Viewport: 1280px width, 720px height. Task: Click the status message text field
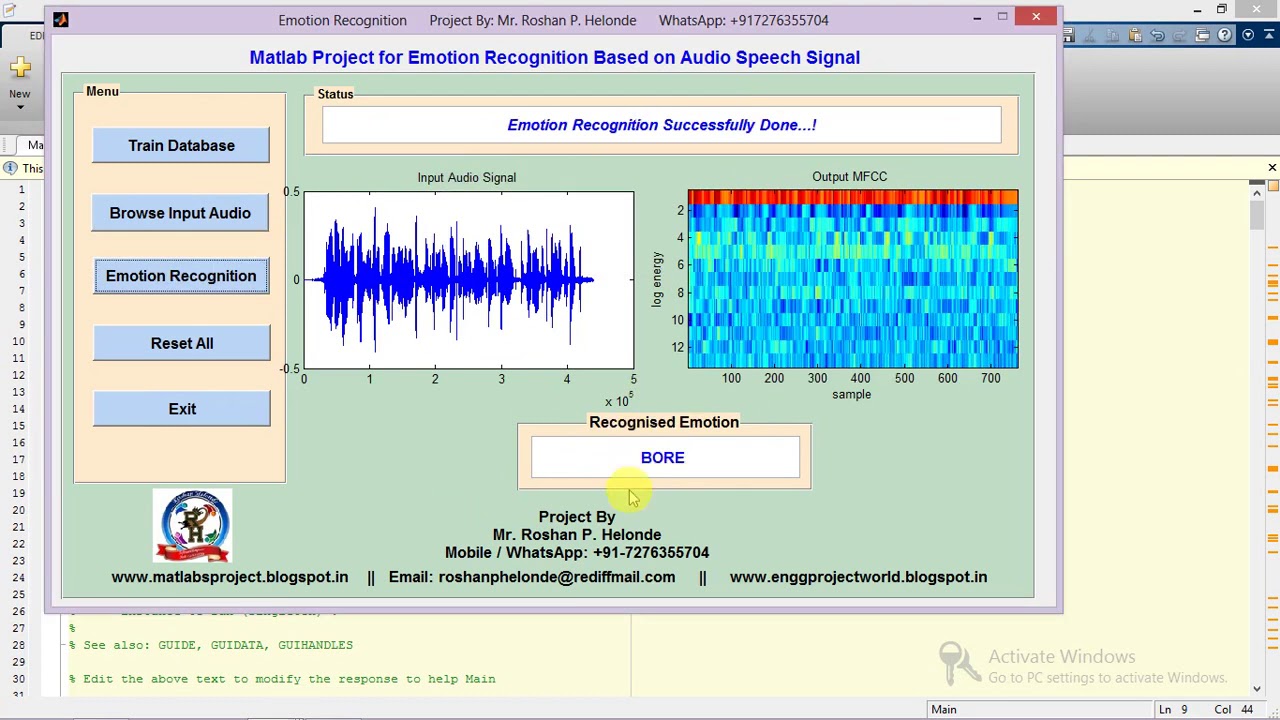(x=661, y=125)
